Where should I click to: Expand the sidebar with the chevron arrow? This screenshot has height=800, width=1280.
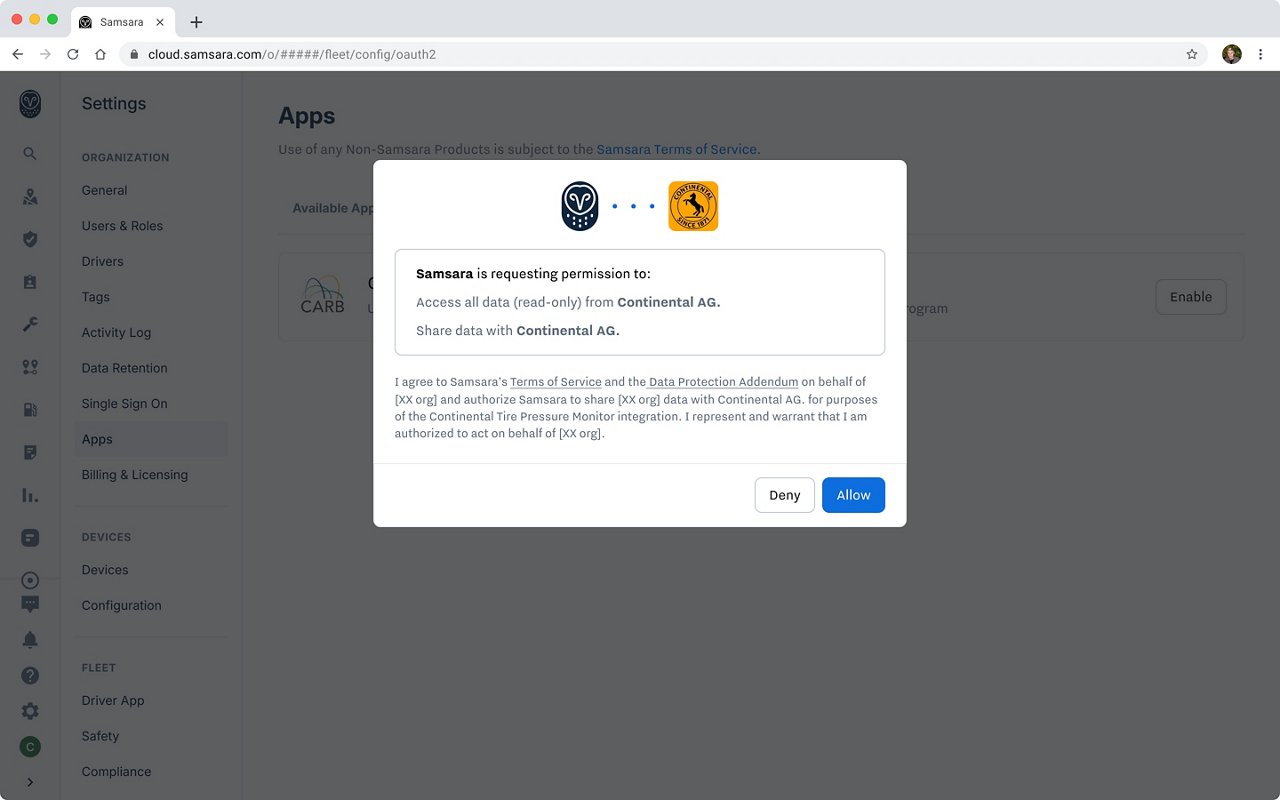coord(30,782)
